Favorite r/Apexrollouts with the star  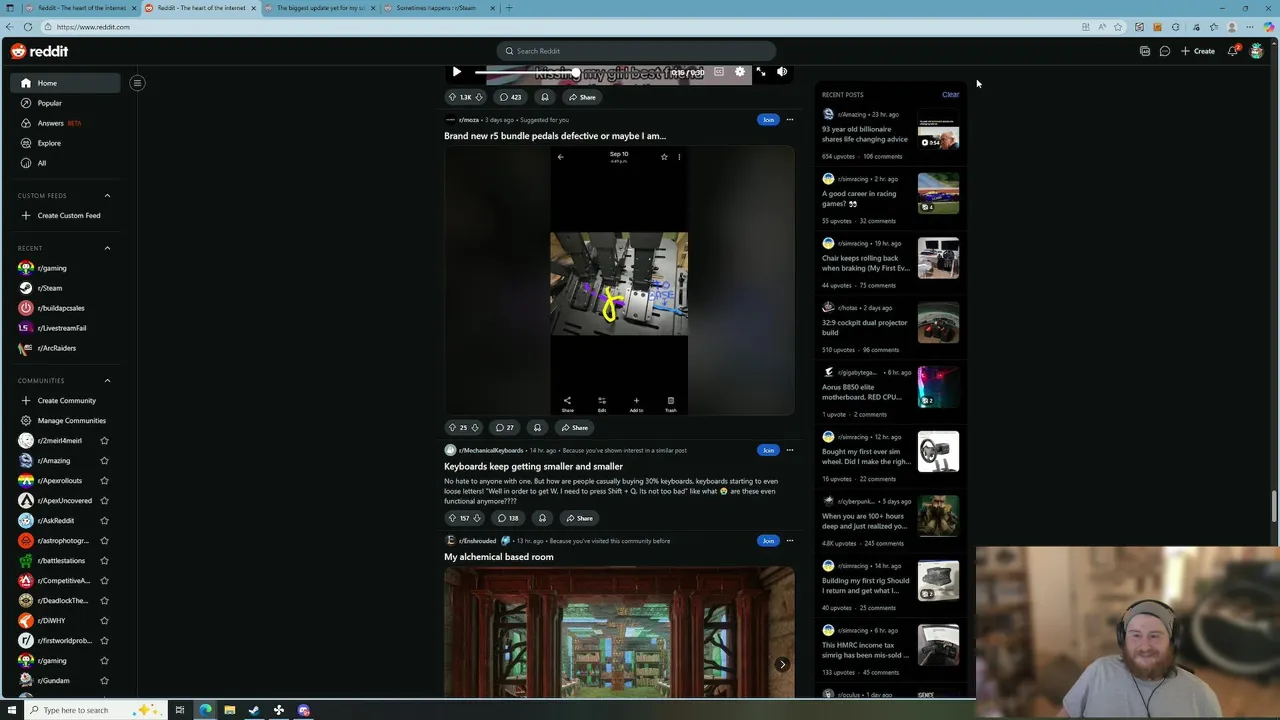[104, 481]
